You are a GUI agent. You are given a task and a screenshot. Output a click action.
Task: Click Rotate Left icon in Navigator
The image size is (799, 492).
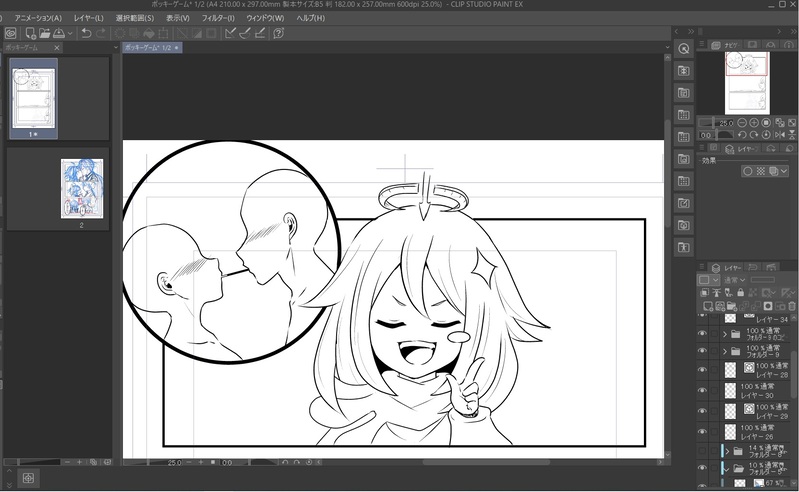click(742, 135)
